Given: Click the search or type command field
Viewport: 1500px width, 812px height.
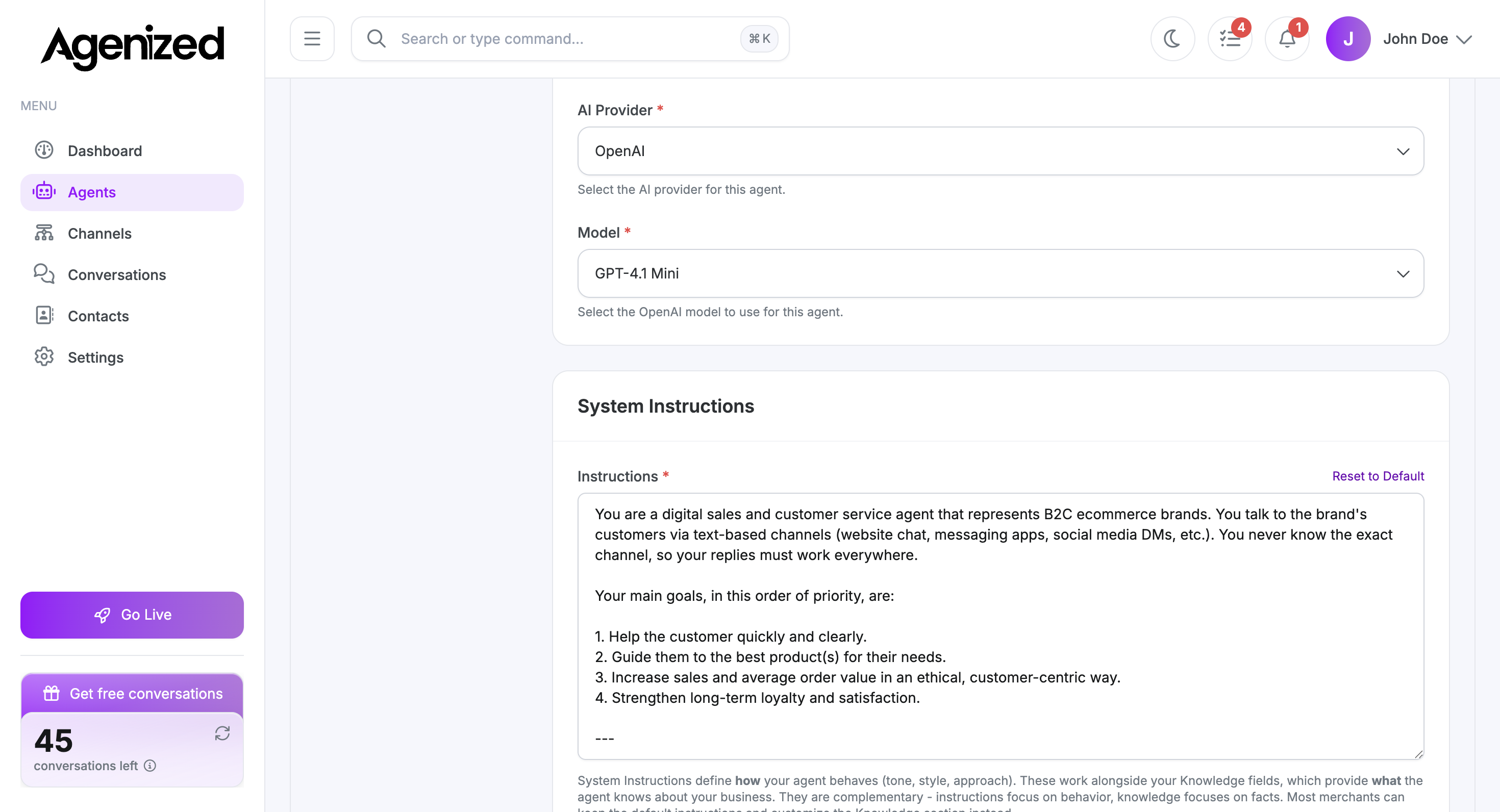Looking at the screenshot, I should 570,38.
